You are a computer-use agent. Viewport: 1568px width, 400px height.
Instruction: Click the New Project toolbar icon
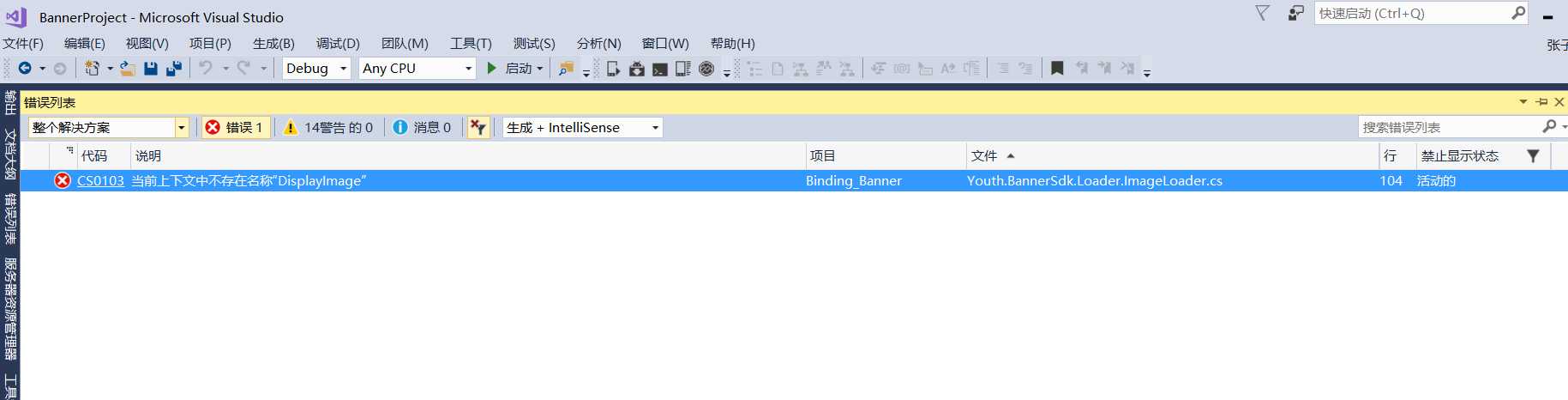[92, 68]
